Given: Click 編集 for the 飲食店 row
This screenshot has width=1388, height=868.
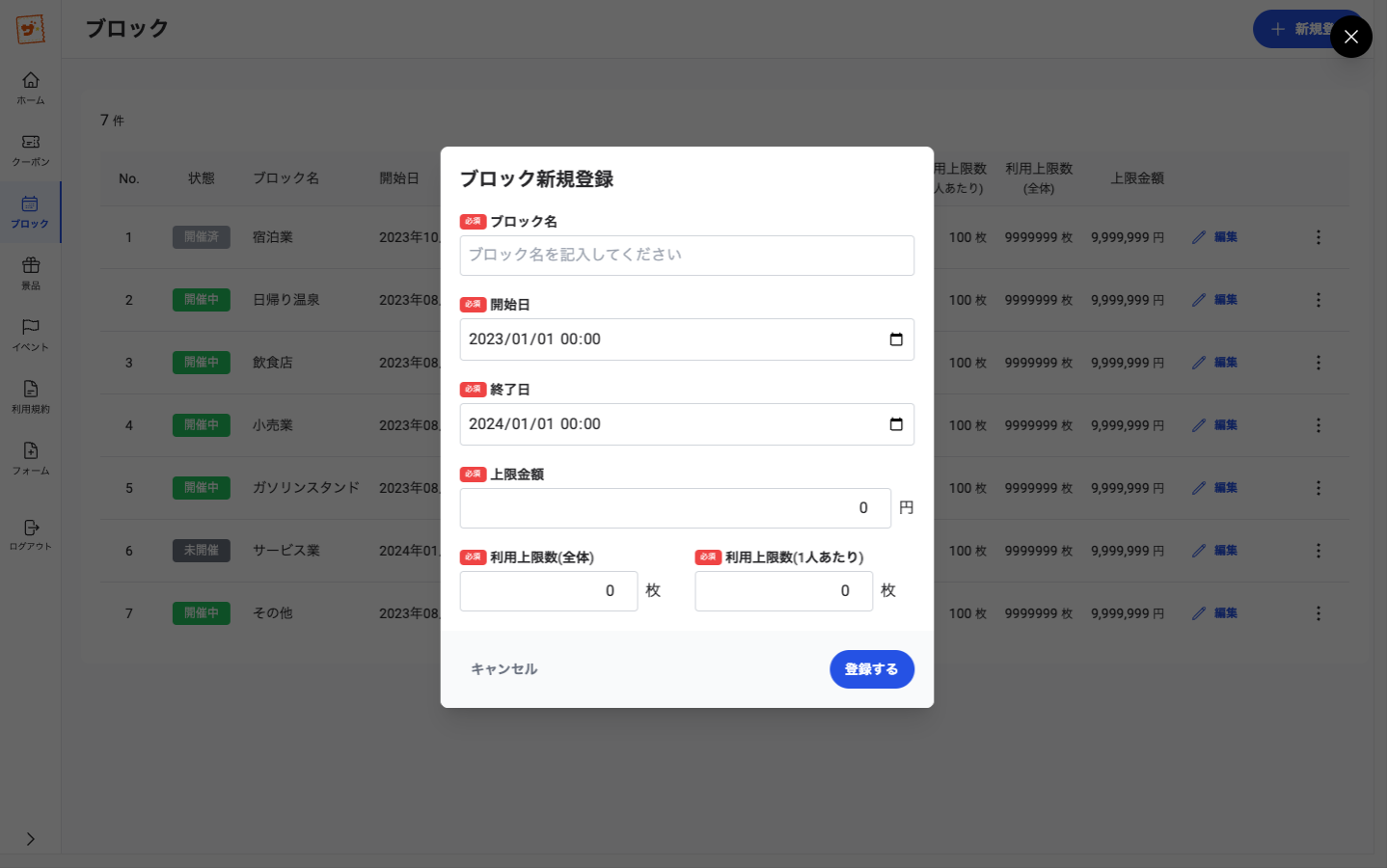Looking at the screenshot, I should coord(1214,363).
